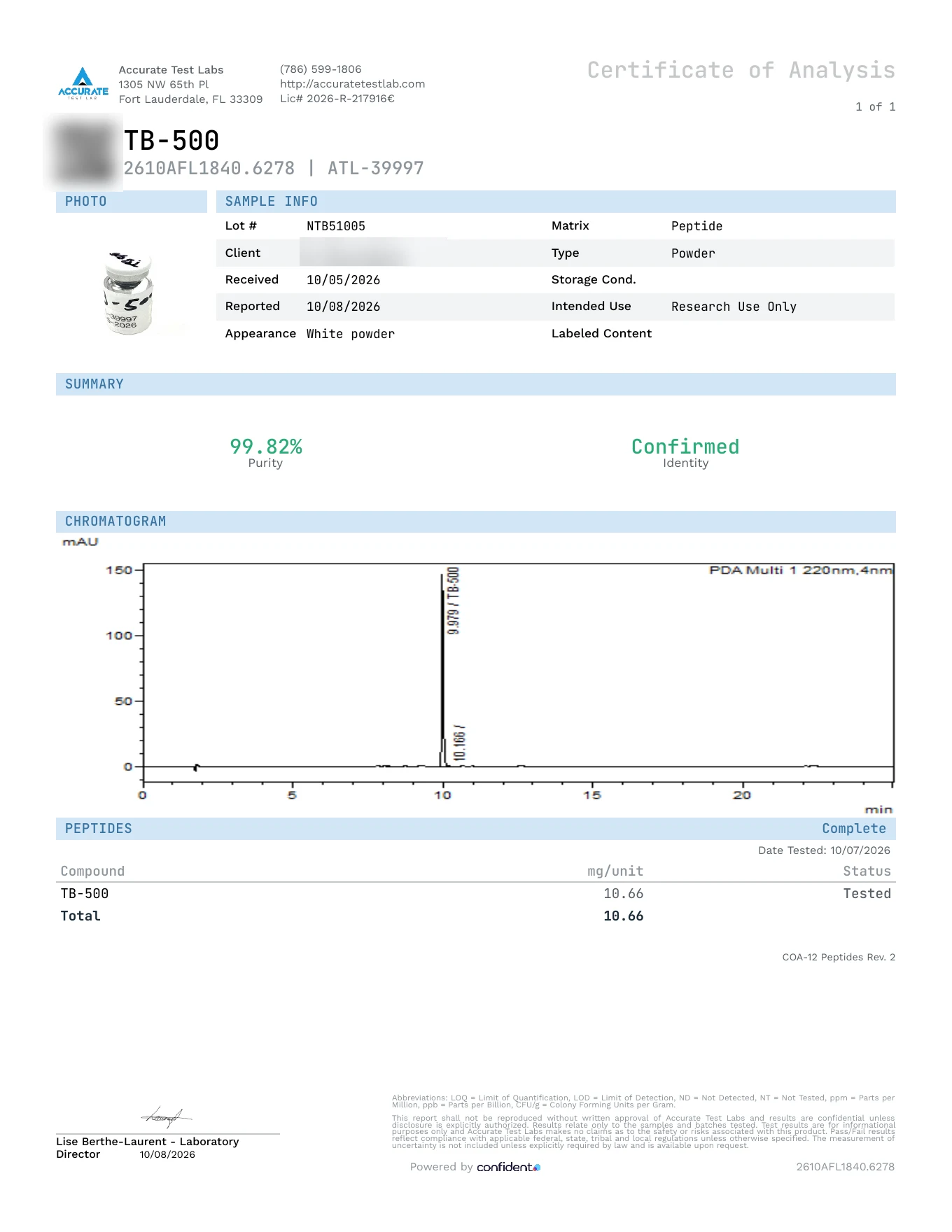Click the Reported date value in Sample Info
This screenshot has height=1232, width=952.
point(343,307)
